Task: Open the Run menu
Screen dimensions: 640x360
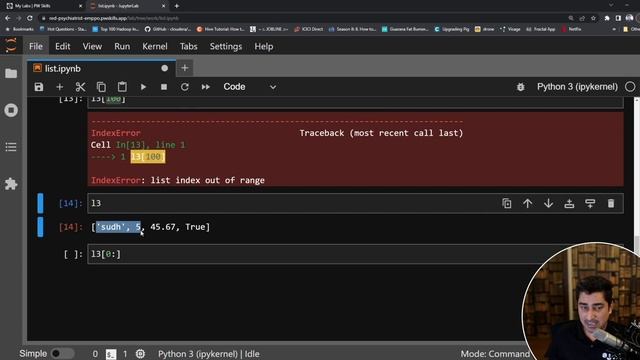Action: click(122, 47)
